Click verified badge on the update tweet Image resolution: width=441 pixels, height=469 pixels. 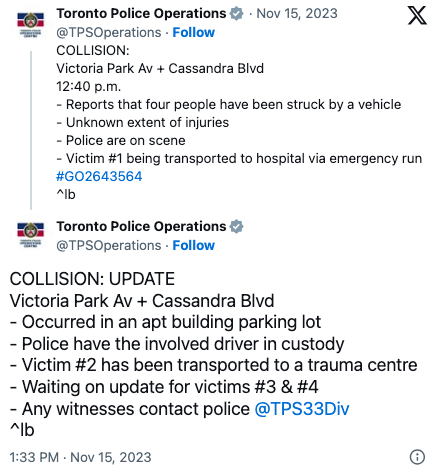[x=237, y=227]
